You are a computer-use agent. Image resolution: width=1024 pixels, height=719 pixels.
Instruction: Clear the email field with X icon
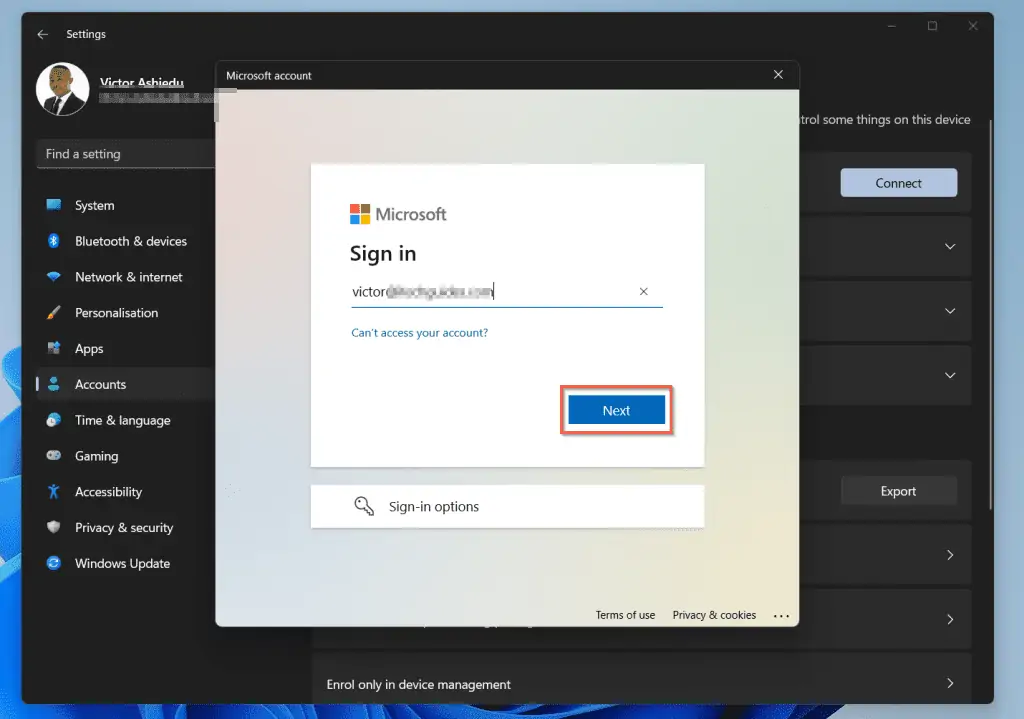point(643,291)
